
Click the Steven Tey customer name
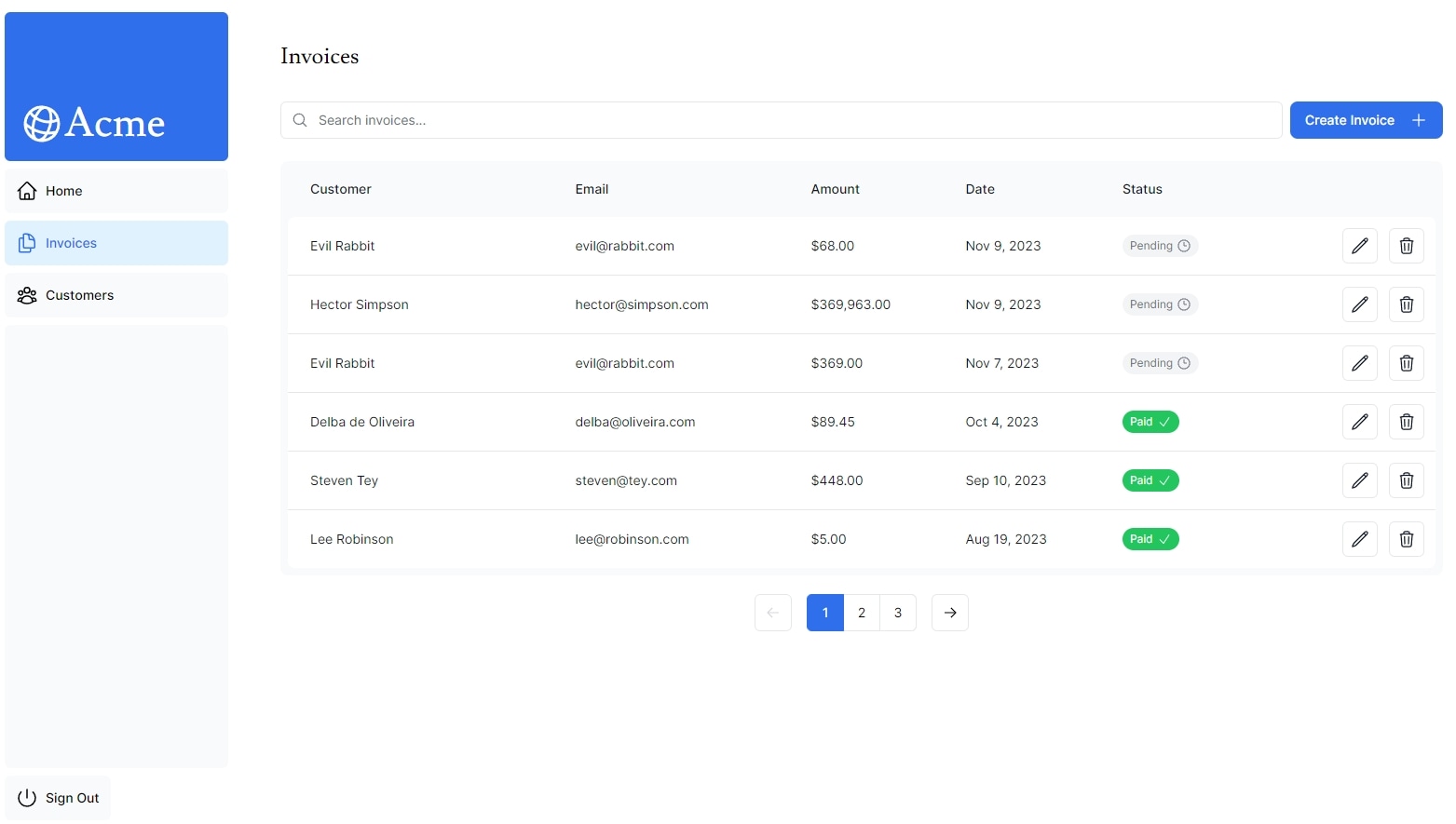click(344, 480)
